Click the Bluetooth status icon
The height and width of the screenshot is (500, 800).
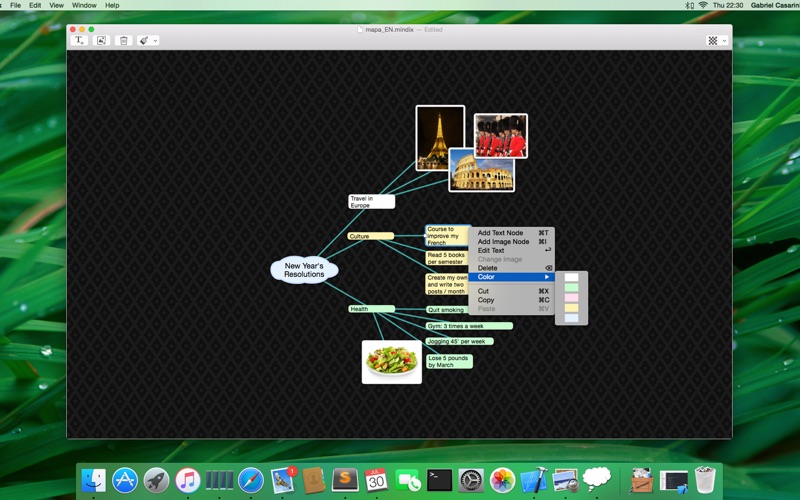(x=689, y=5)
